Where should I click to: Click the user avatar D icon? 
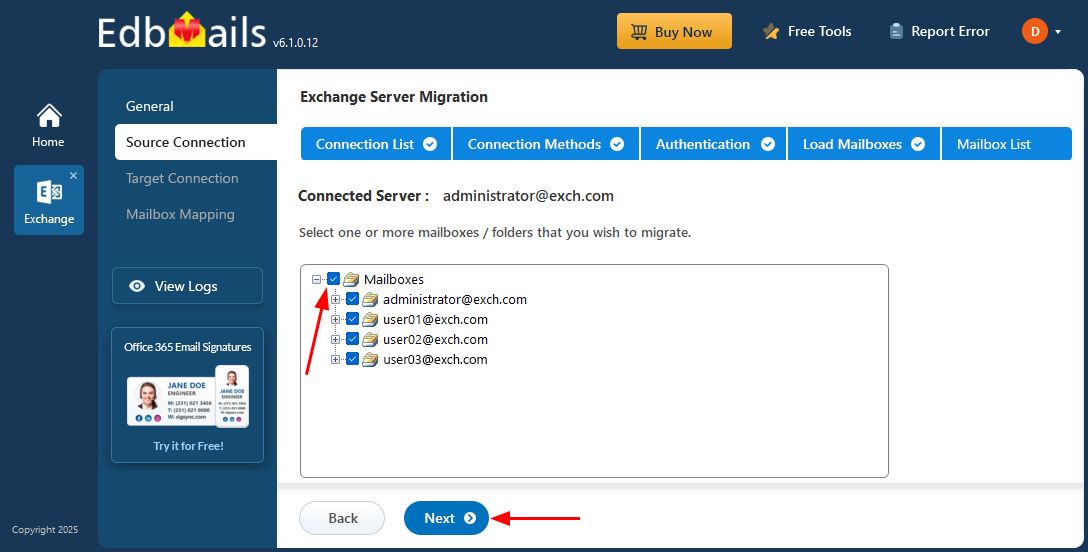tap(1035, 31)
